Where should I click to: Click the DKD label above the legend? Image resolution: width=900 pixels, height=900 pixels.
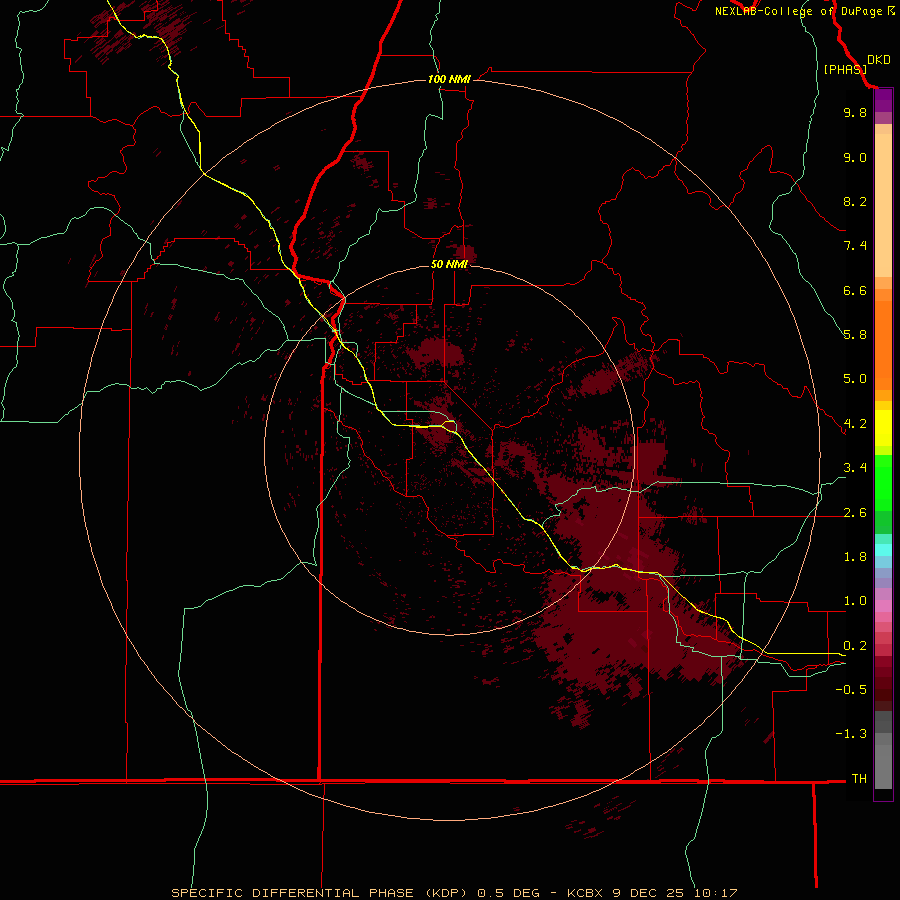click(879, 60)
